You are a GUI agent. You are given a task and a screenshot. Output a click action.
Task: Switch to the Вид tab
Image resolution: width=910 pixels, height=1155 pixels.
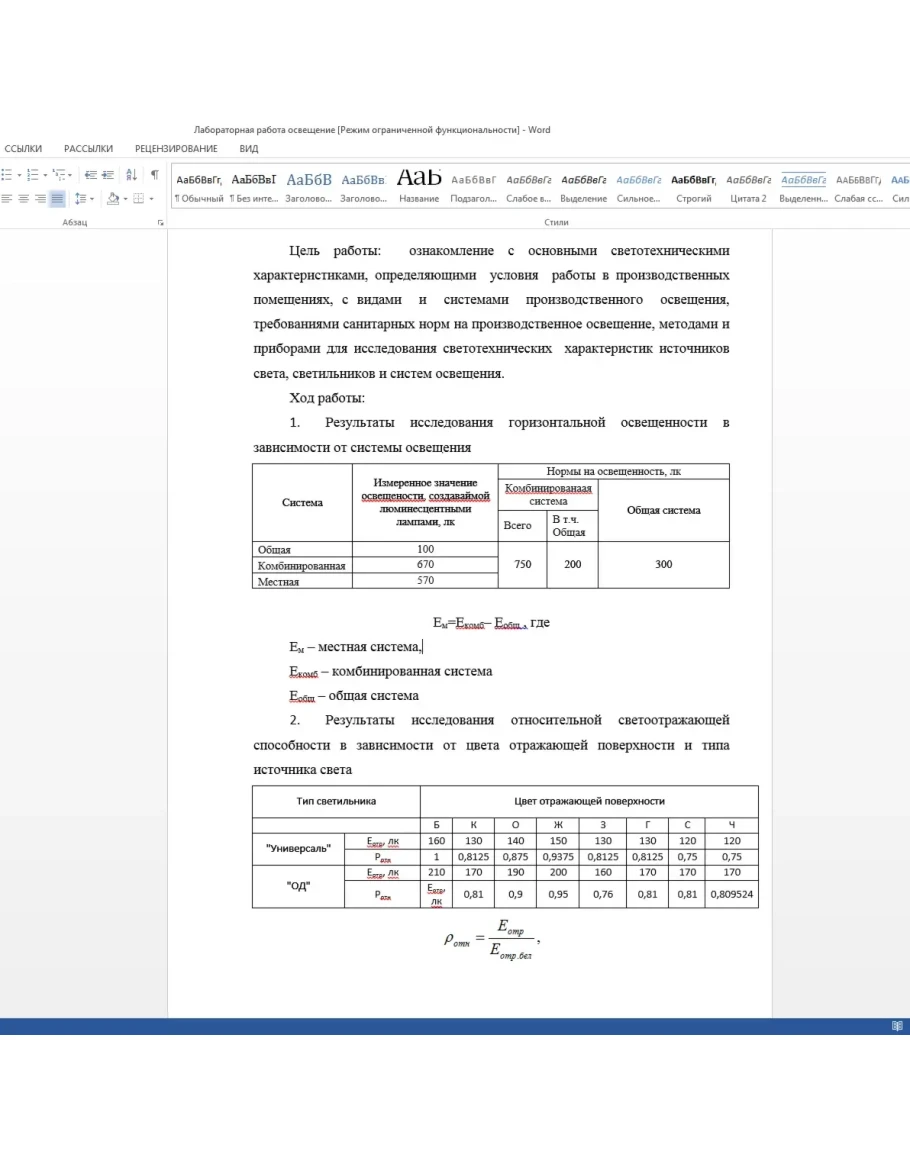coord(249,149)
